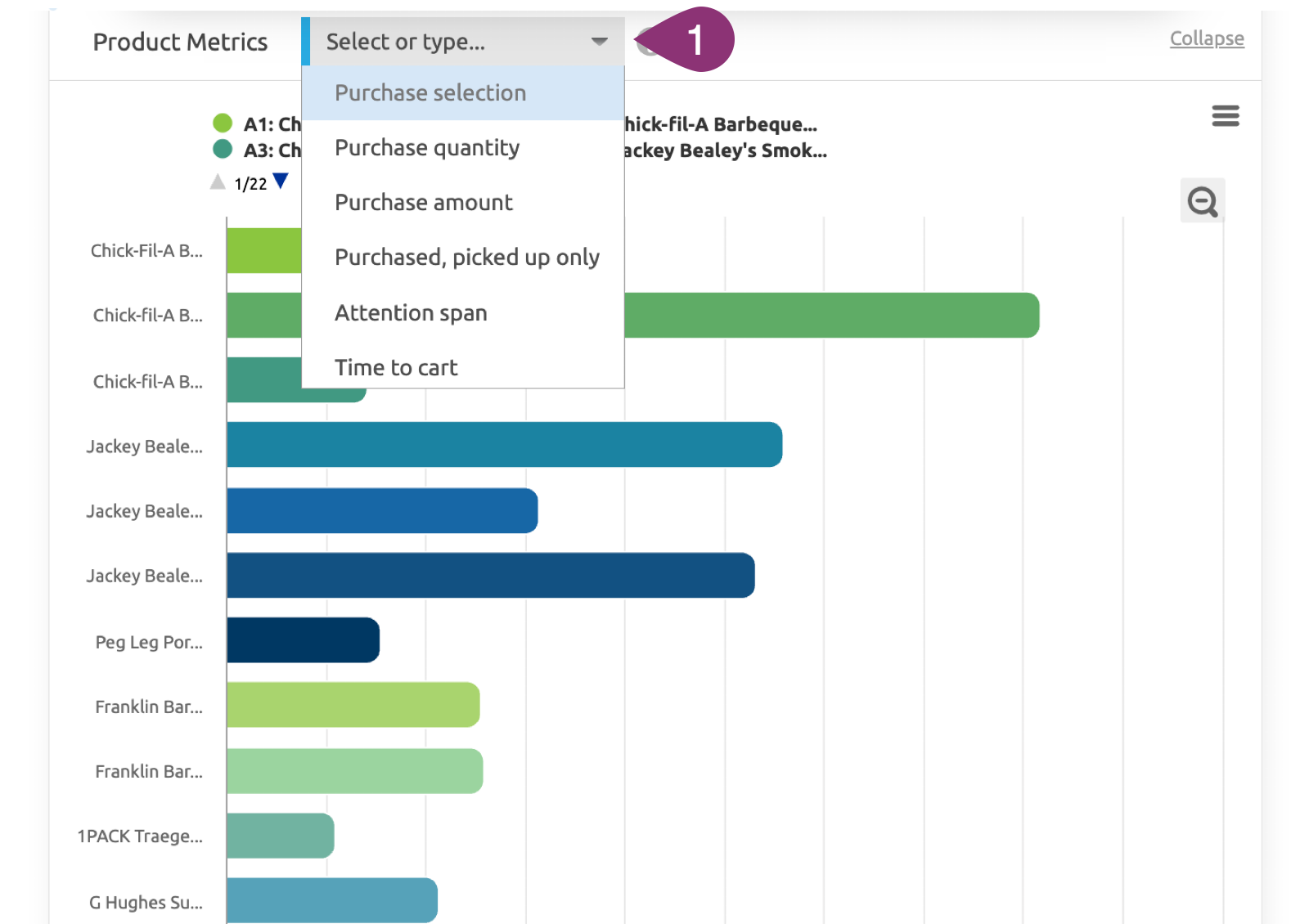
Task: Open the chart hamburger menu icon
Action: coord(1225,116)
